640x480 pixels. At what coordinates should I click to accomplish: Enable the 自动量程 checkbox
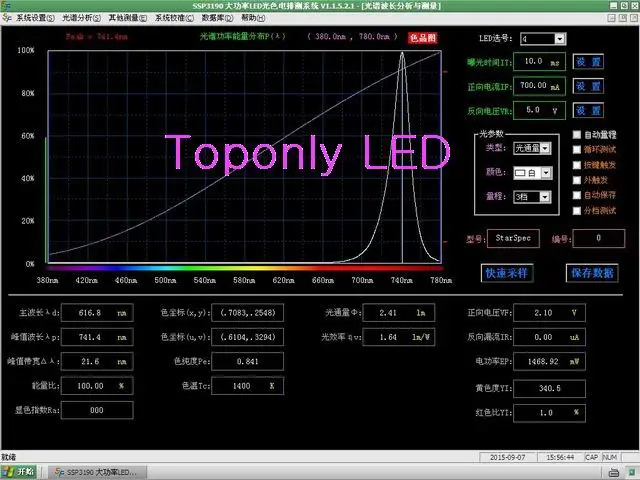tap(577, 135)
